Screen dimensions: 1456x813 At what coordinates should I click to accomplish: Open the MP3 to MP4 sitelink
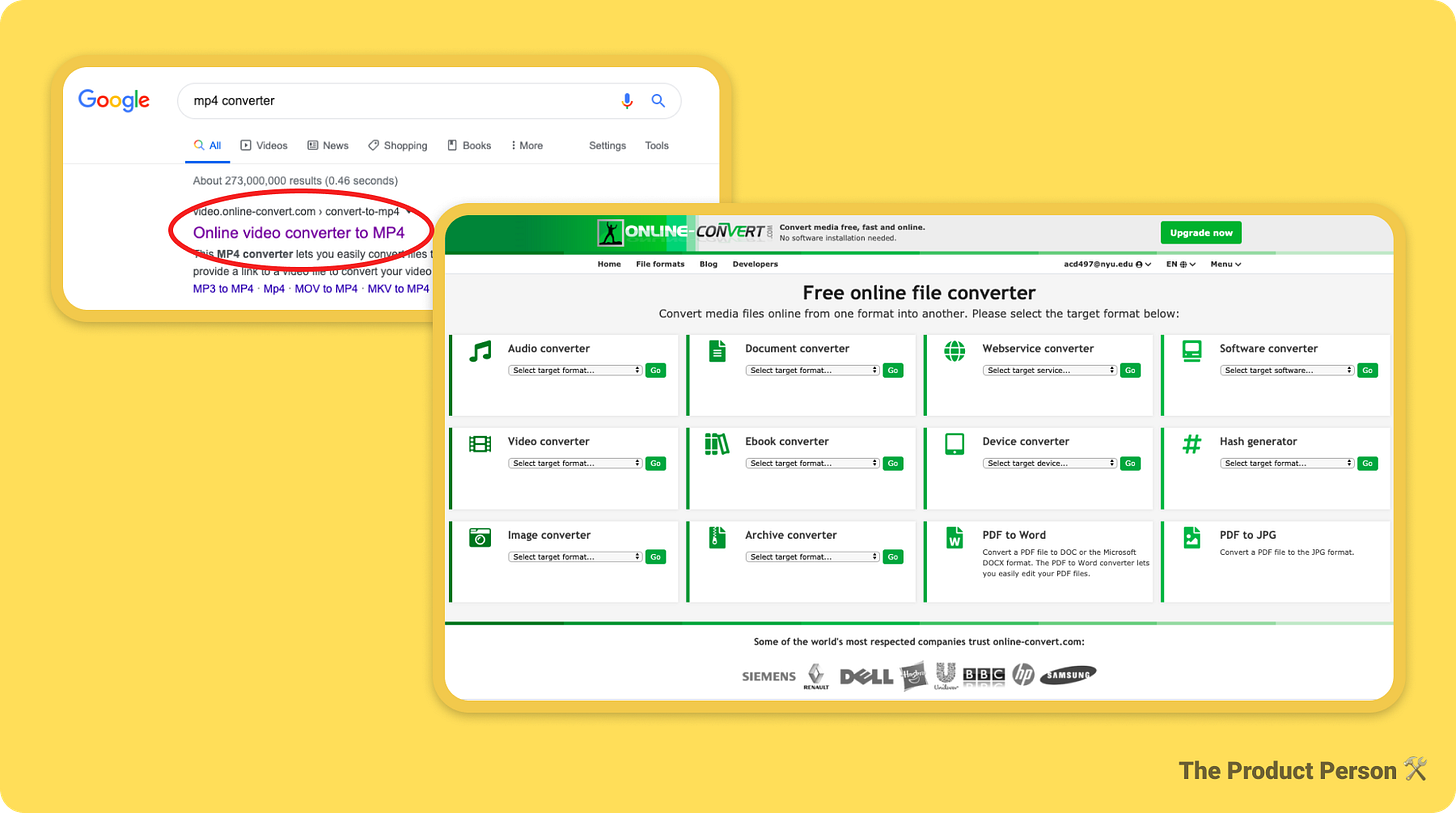(223, 289)
